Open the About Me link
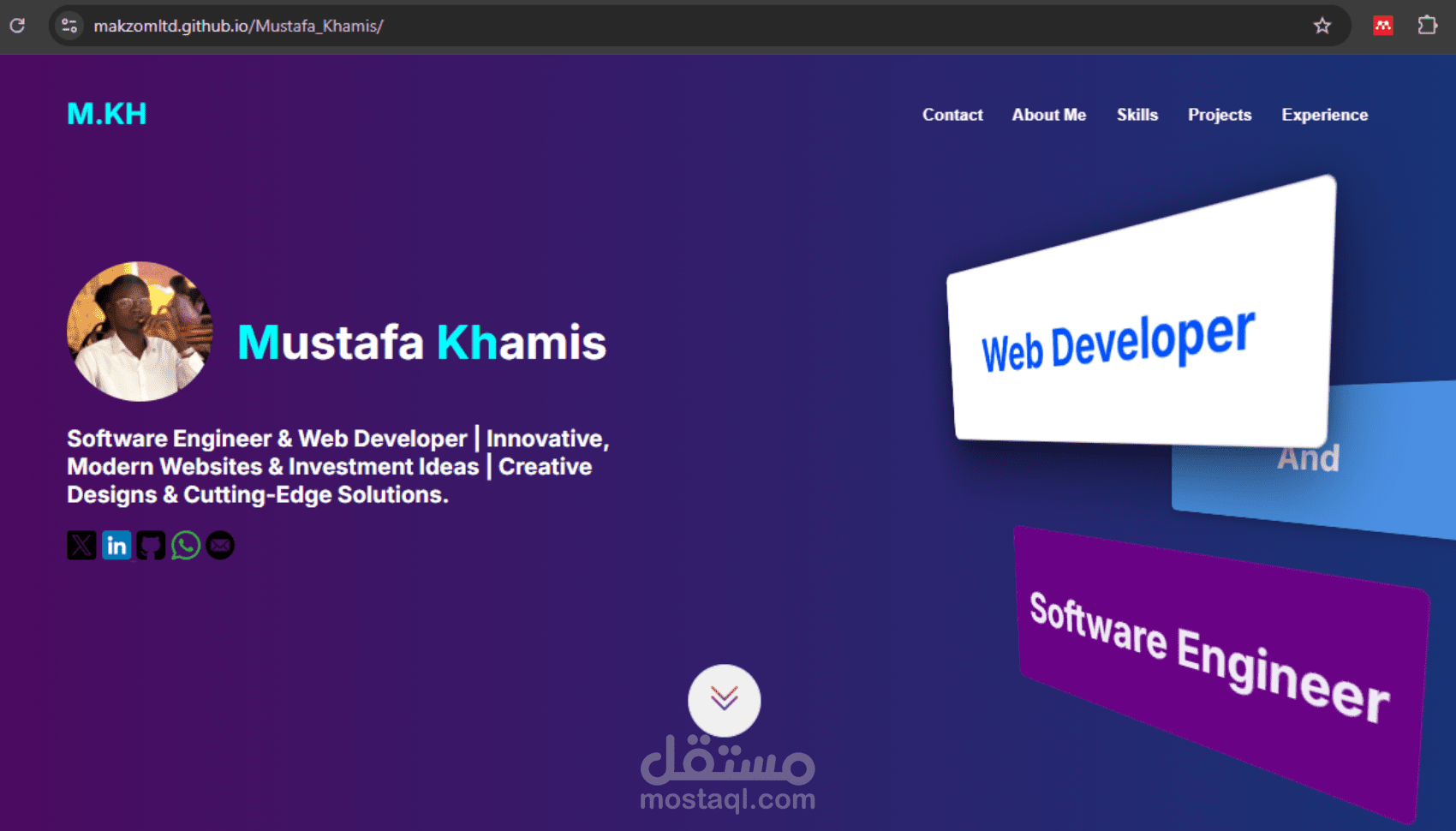 [1049, 115]
